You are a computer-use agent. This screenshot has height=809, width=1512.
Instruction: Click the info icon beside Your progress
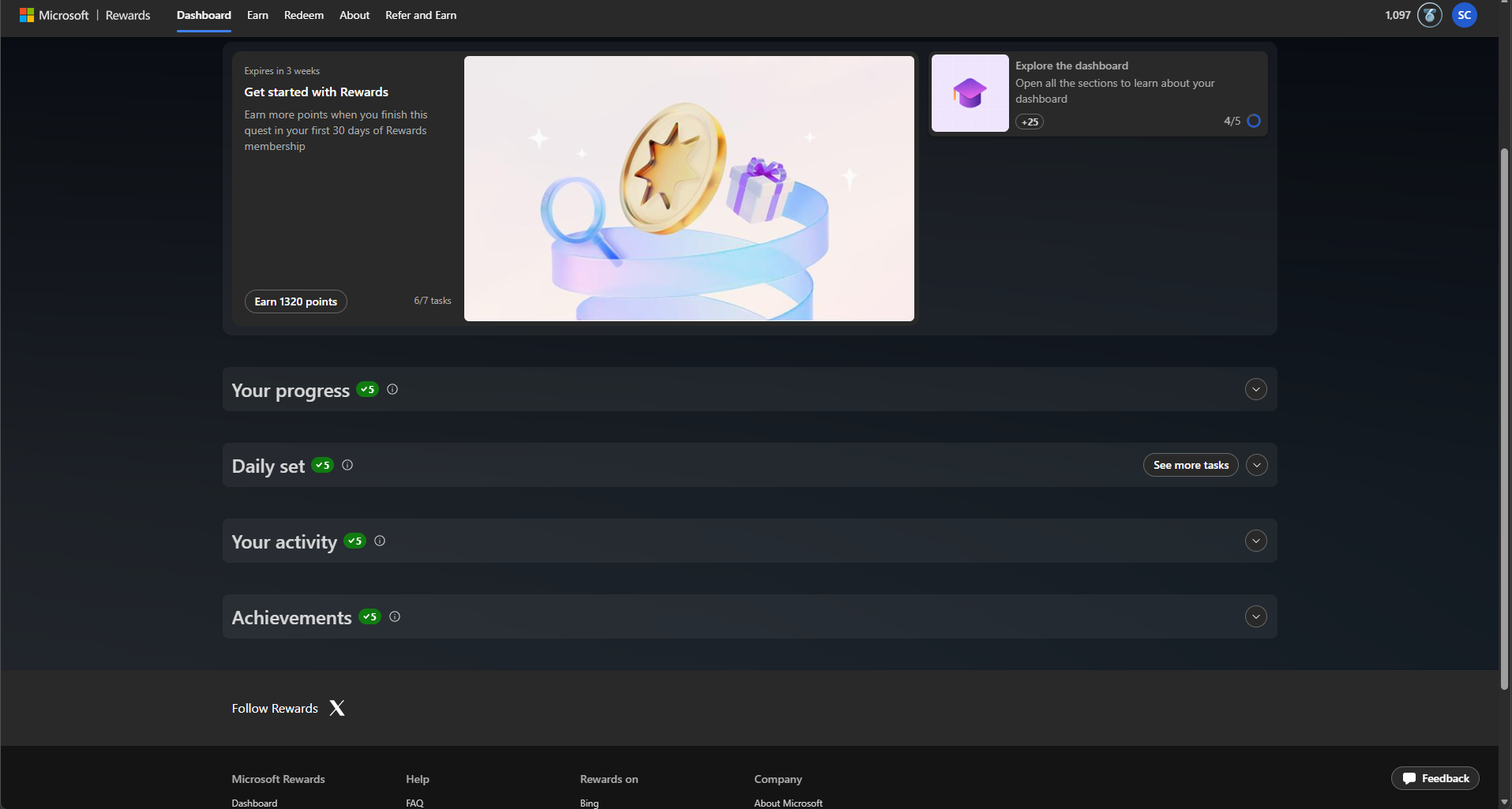[x=392, y=389]
